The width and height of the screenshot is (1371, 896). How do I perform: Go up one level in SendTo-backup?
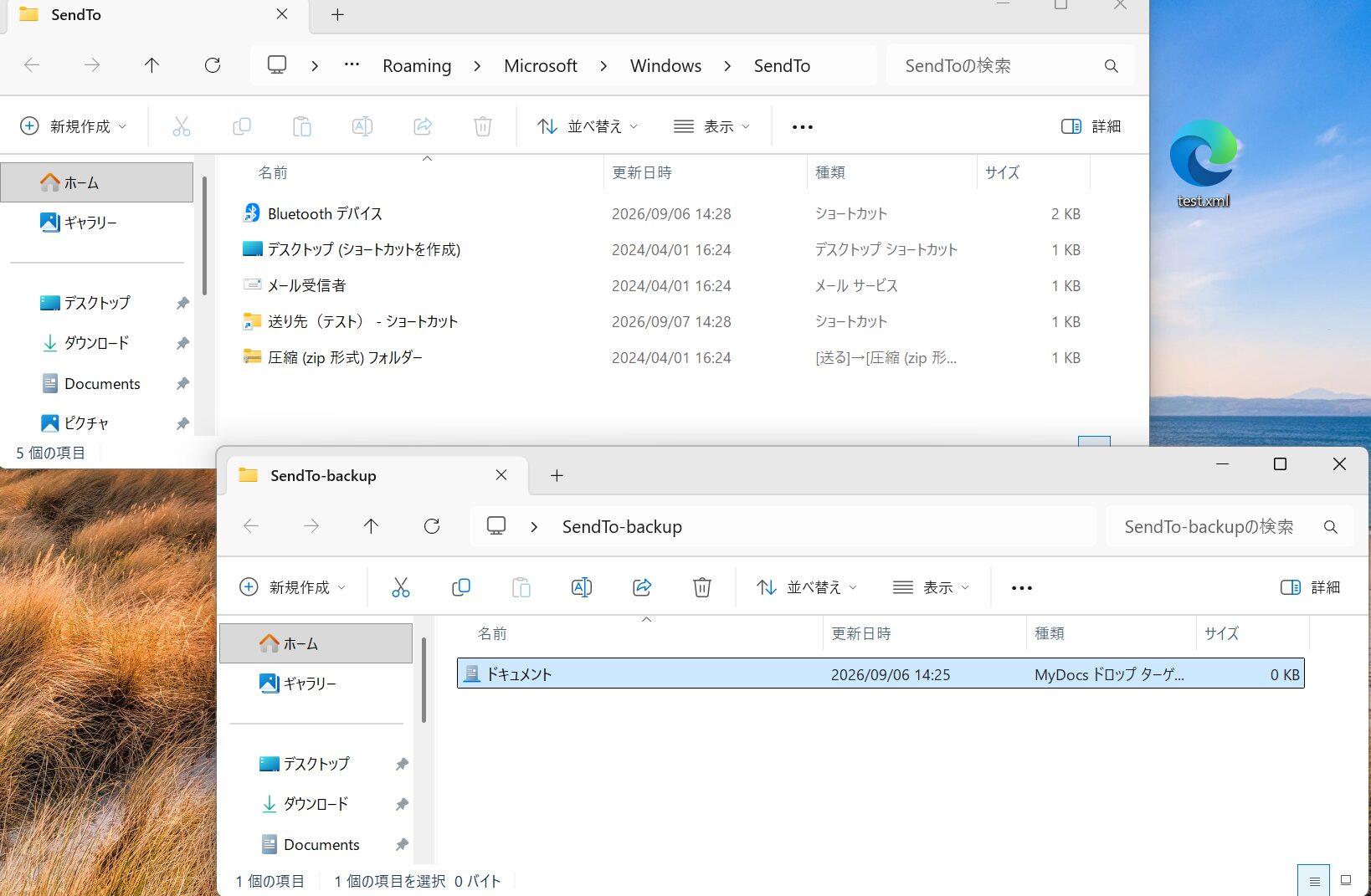pyautogui.click(x=372, y=526)
